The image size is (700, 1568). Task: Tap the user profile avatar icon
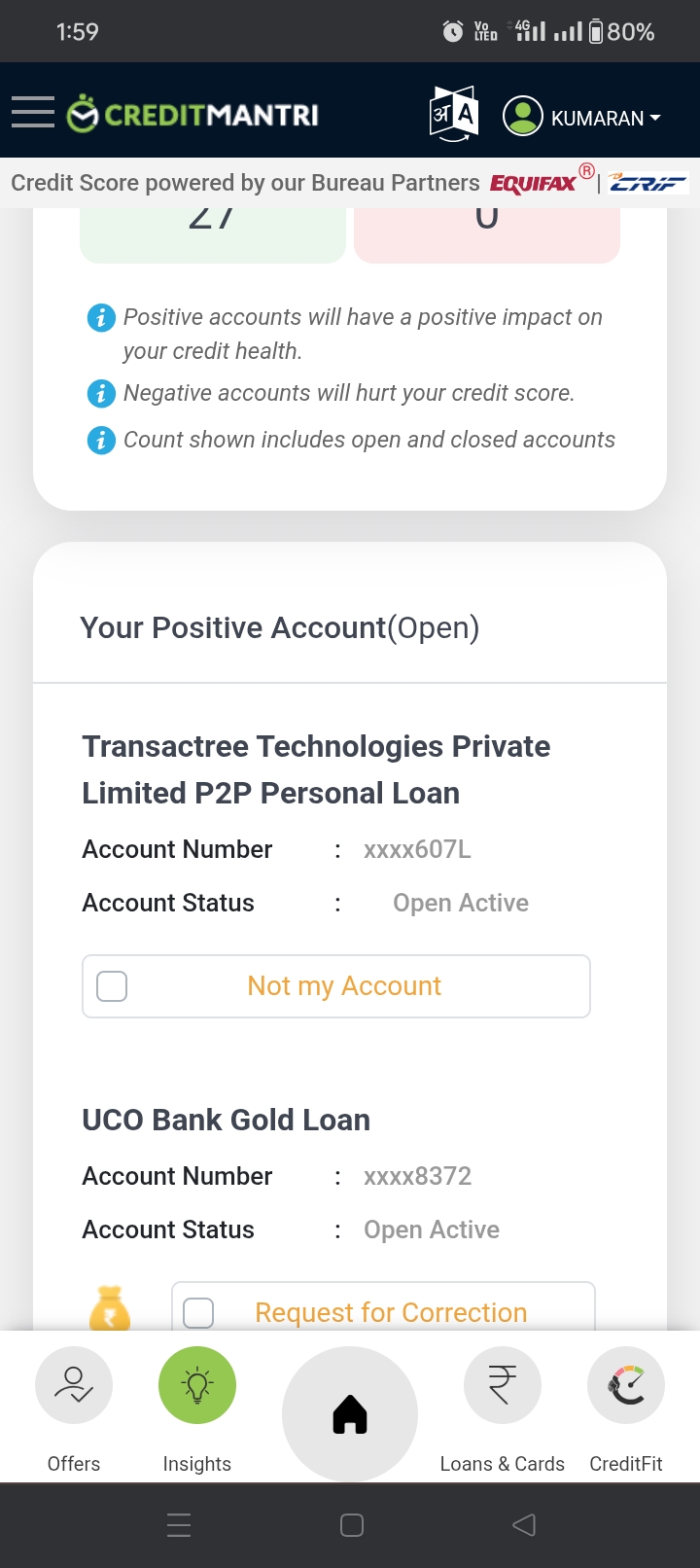tap(522, 117)
